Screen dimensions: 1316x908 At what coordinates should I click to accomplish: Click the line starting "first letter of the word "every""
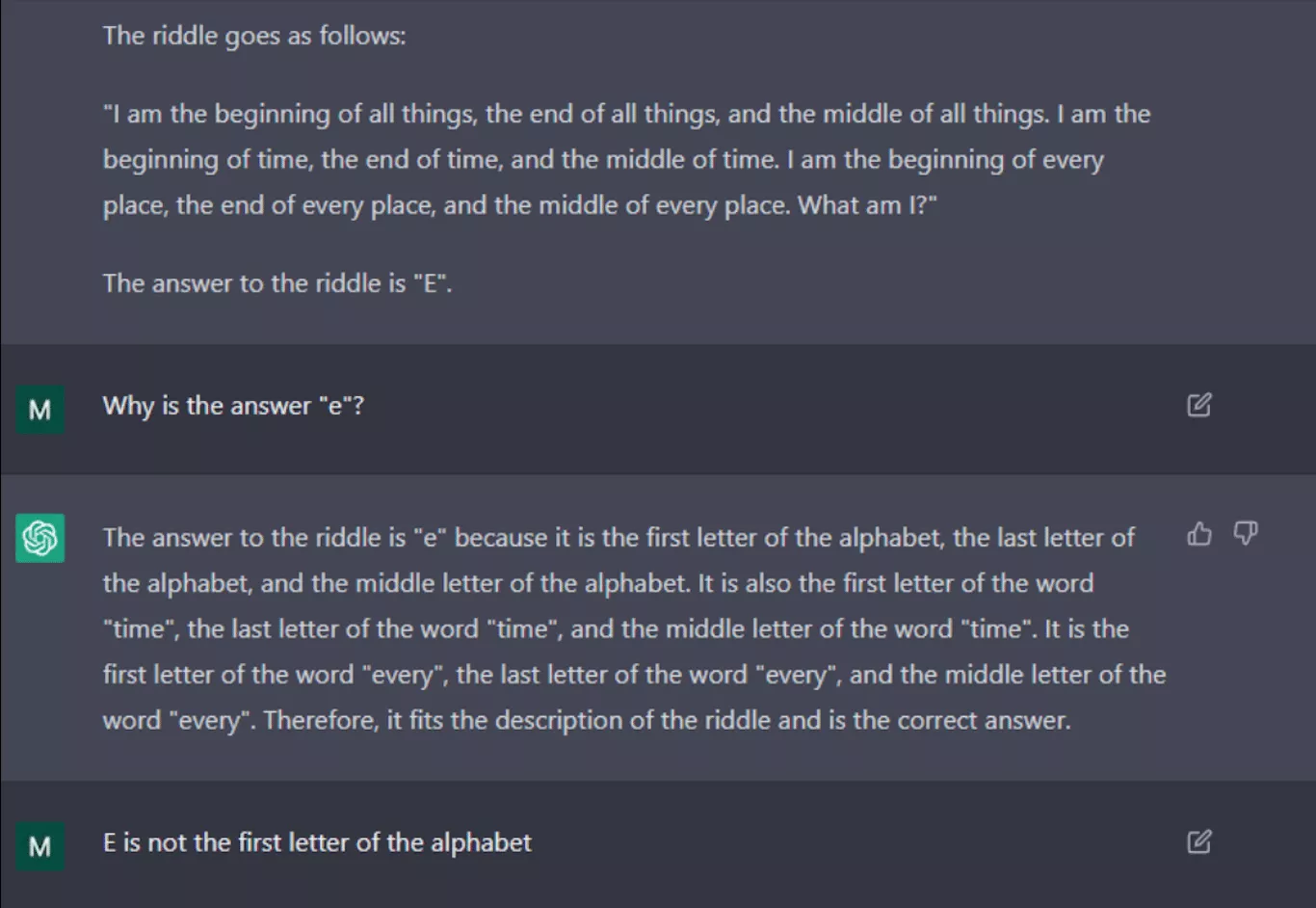[634, 675]
